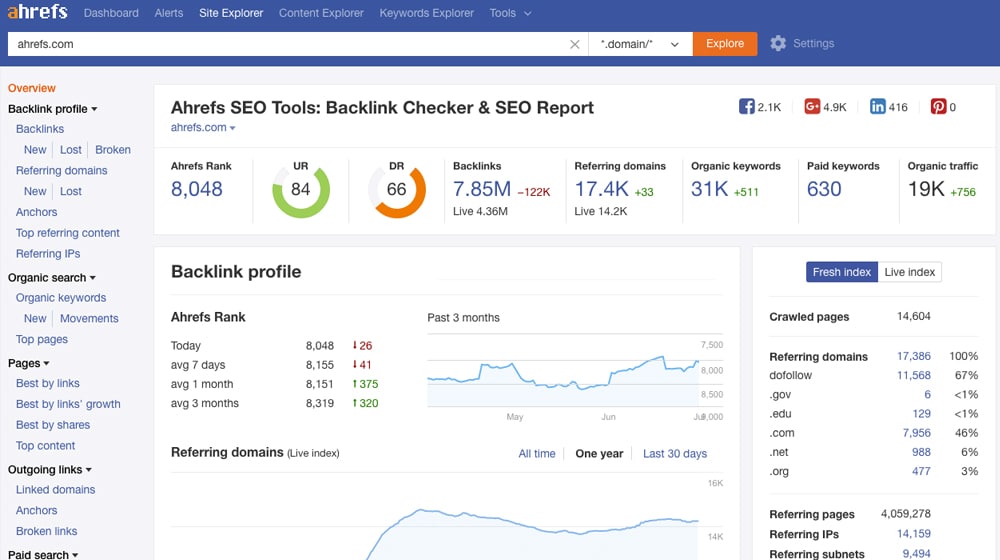The image size is (1000, 560).
Task: Click the Facebook shares icon
Action: point(746,107)
